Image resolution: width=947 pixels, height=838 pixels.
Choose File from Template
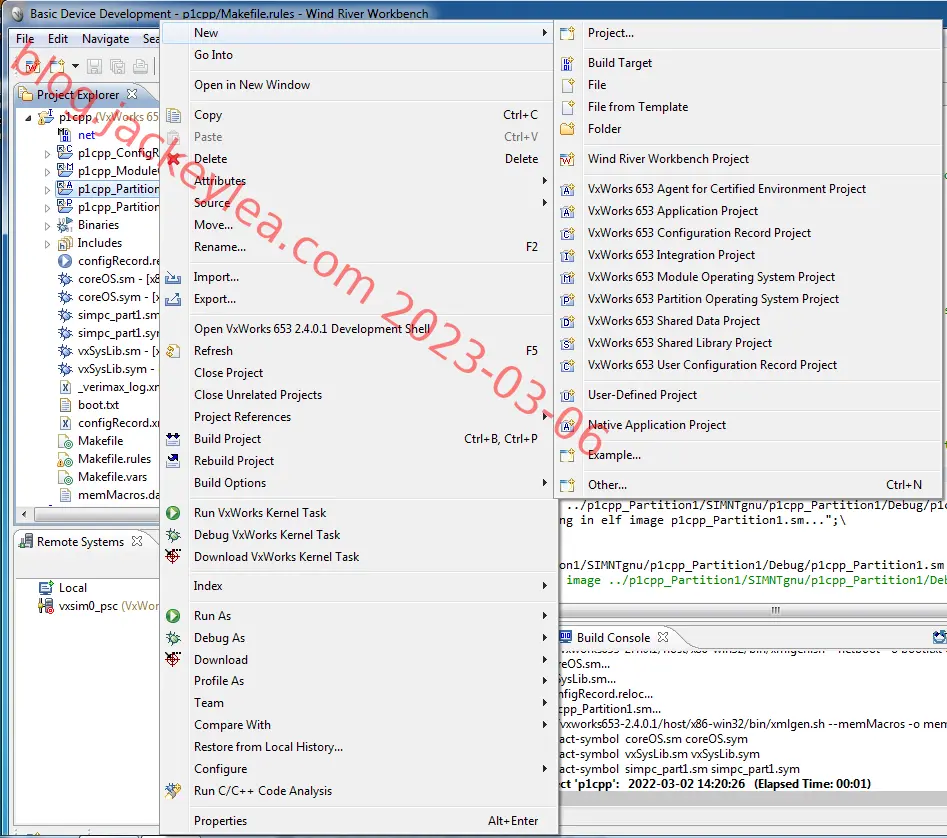tap(748, 107)
